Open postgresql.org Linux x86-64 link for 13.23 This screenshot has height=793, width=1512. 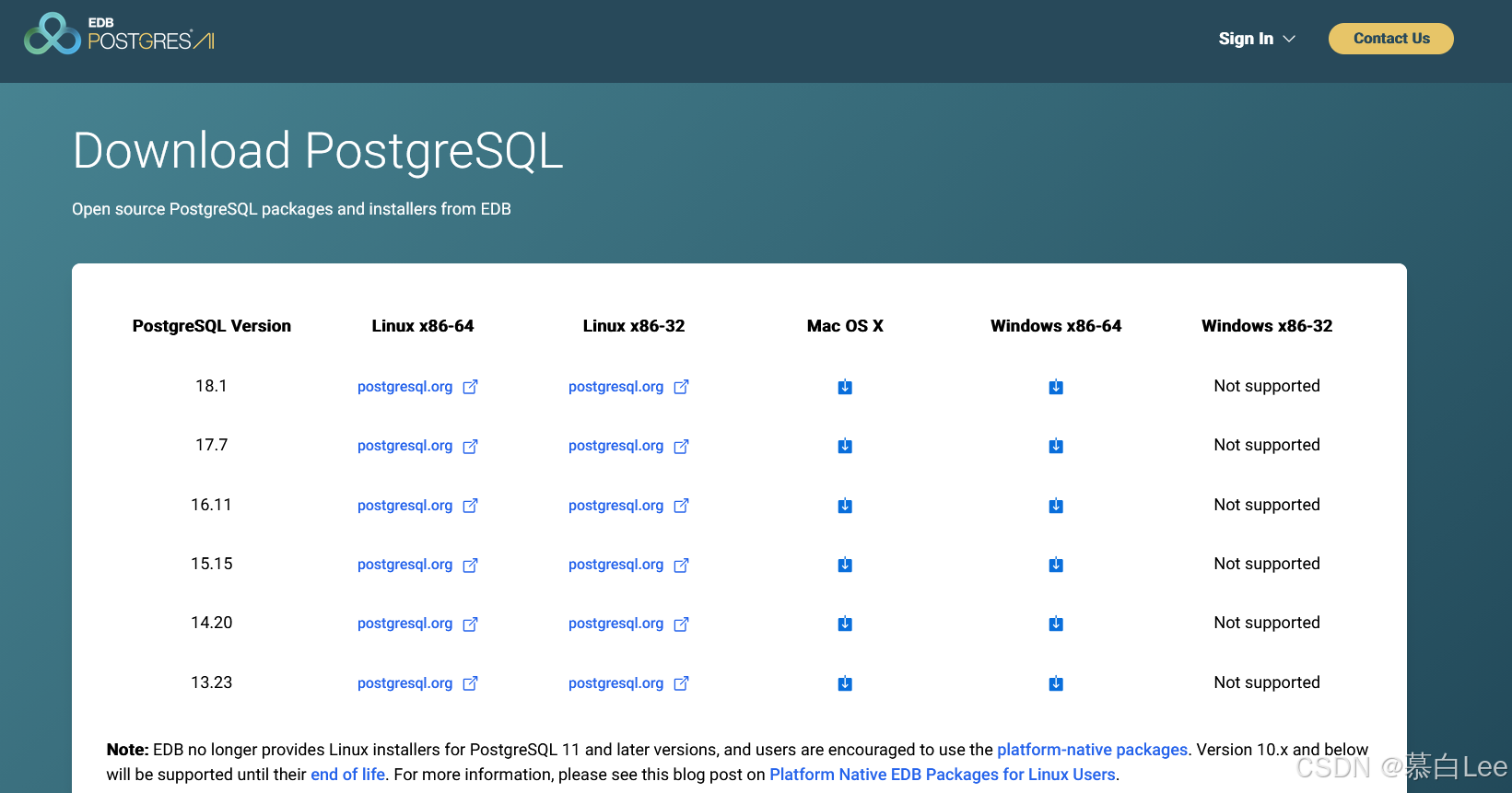(x=417, y=683)
